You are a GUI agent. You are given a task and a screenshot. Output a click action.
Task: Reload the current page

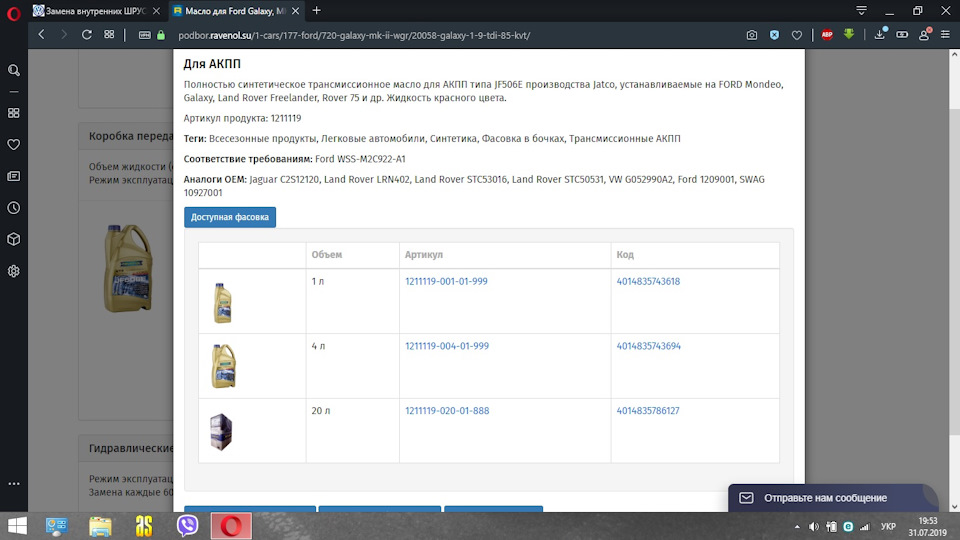point(86,35)
